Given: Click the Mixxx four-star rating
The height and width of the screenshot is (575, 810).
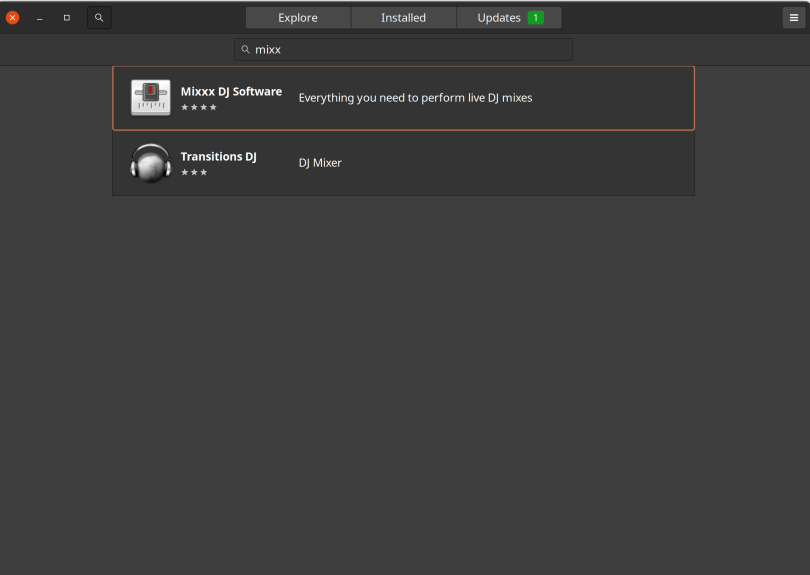Looking at the screenshot, I should 199,107.
